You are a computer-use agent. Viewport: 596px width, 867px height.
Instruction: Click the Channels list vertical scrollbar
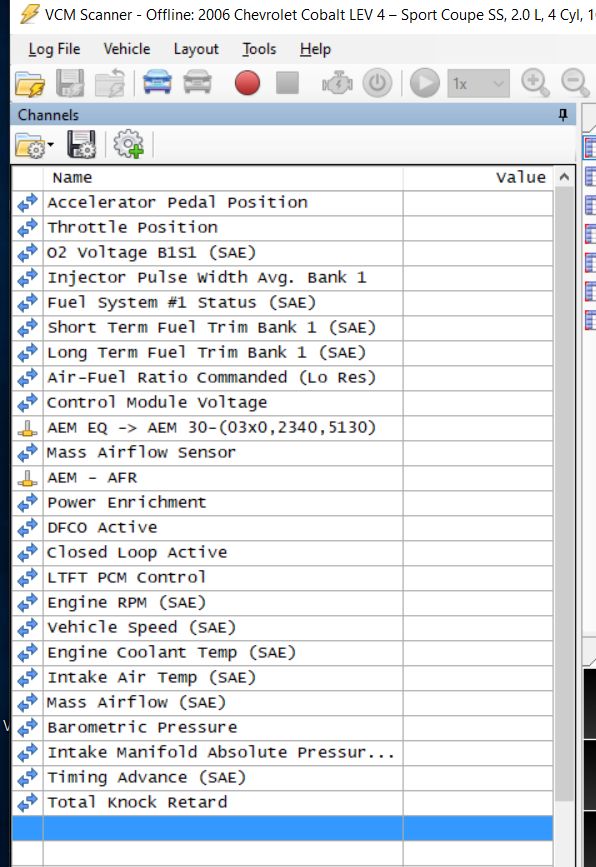click(564, 494)
